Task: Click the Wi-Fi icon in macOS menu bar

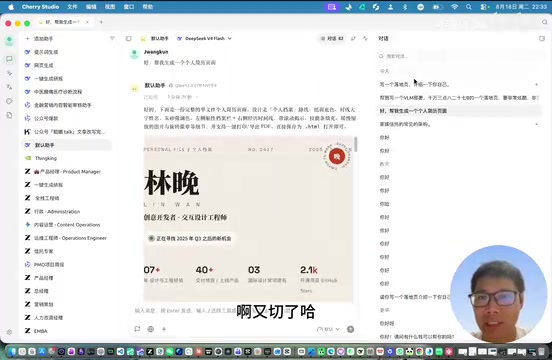Action: pos(454,7)
